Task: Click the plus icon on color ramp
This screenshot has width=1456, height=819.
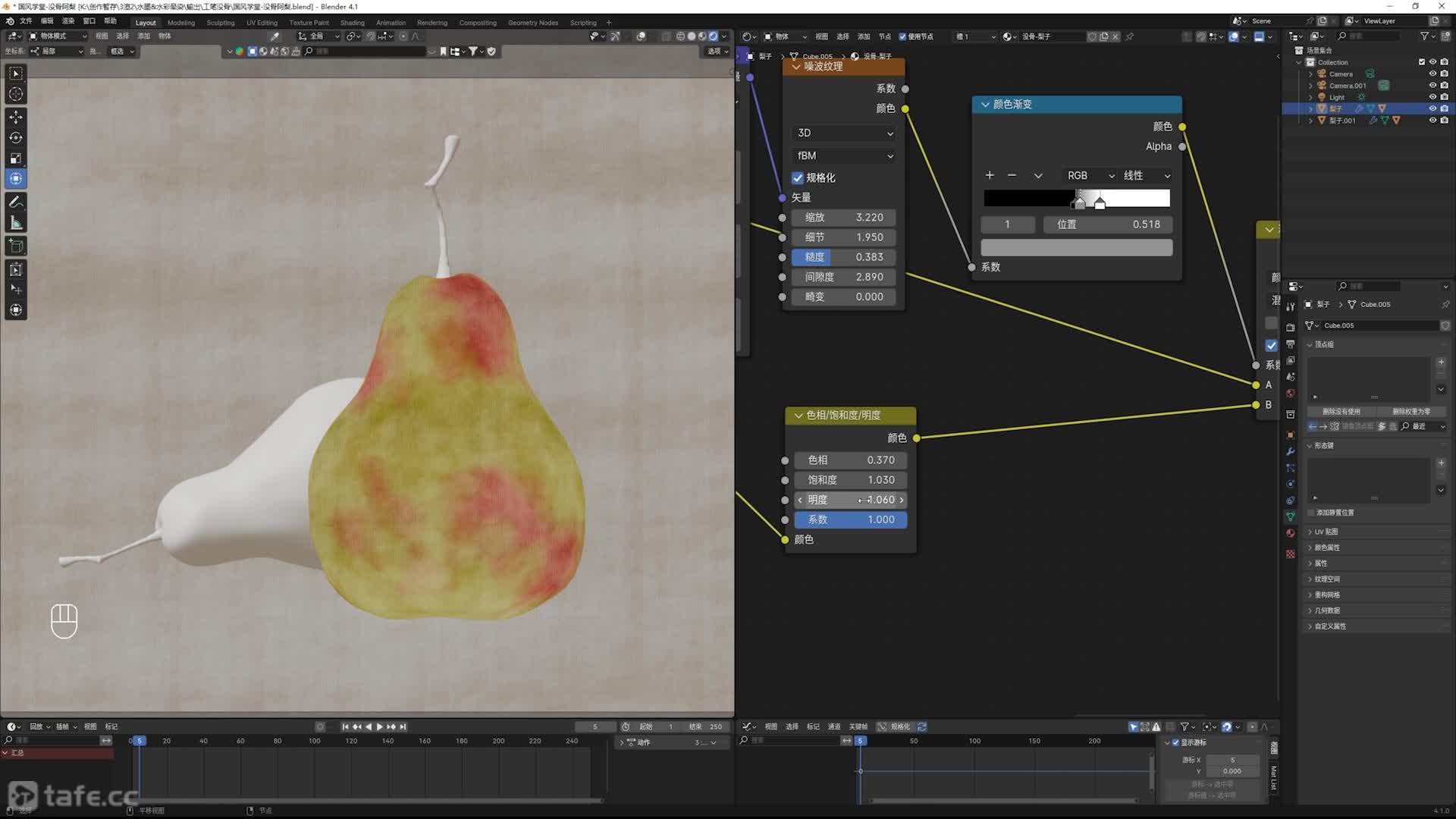Action: (990, 175)
